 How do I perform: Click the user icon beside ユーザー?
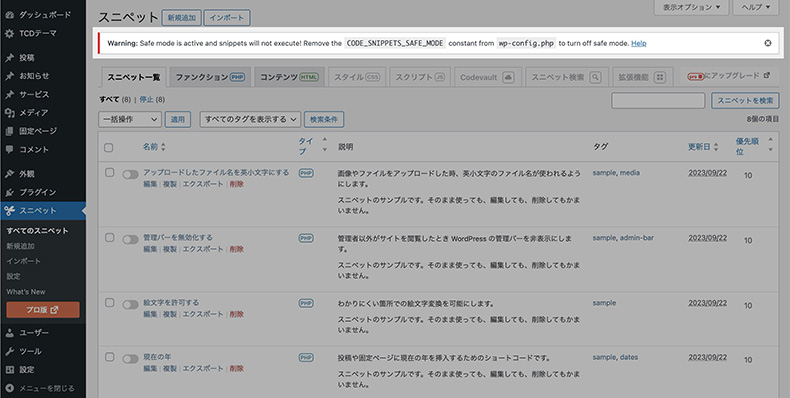click(x=10, y=333)
